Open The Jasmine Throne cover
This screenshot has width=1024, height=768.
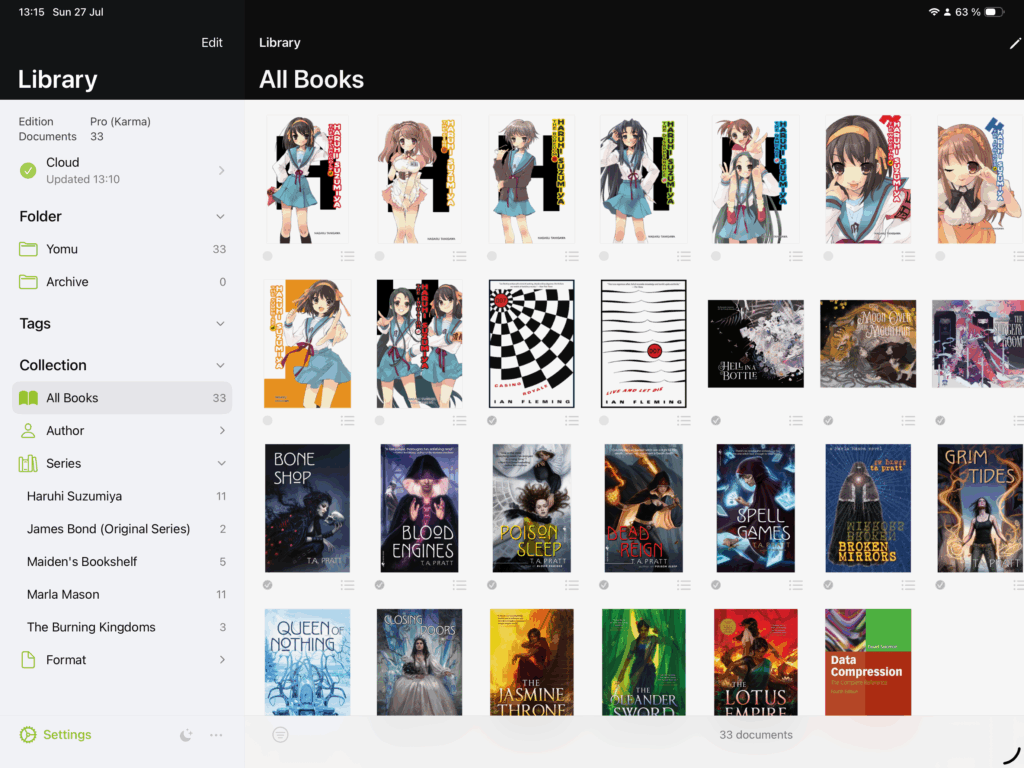click(x=532, y=662)
